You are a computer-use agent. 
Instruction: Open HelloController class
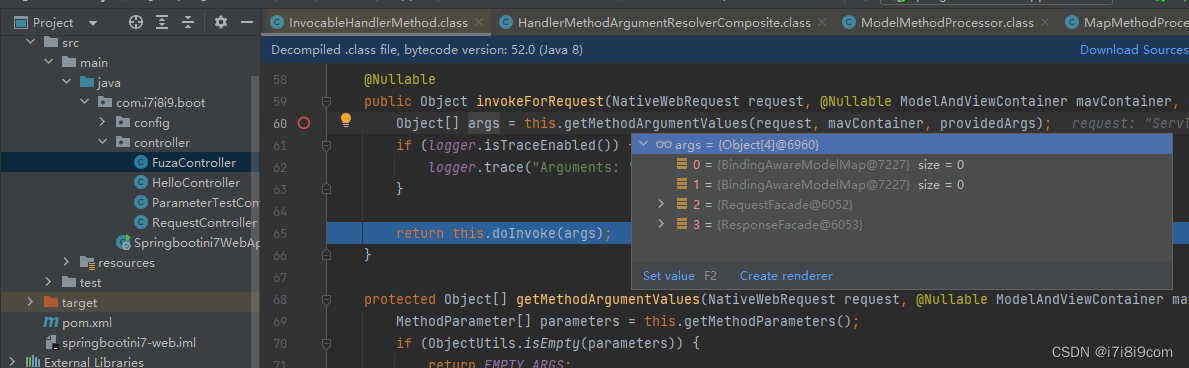[x=196, y=182]
